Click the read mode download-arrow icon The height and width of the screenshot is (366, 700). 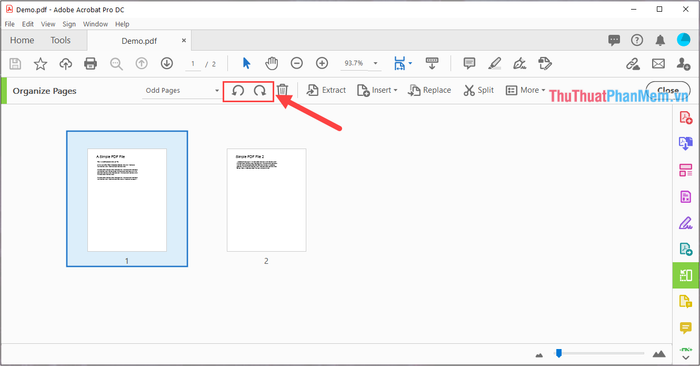click(x=432, y=63)
